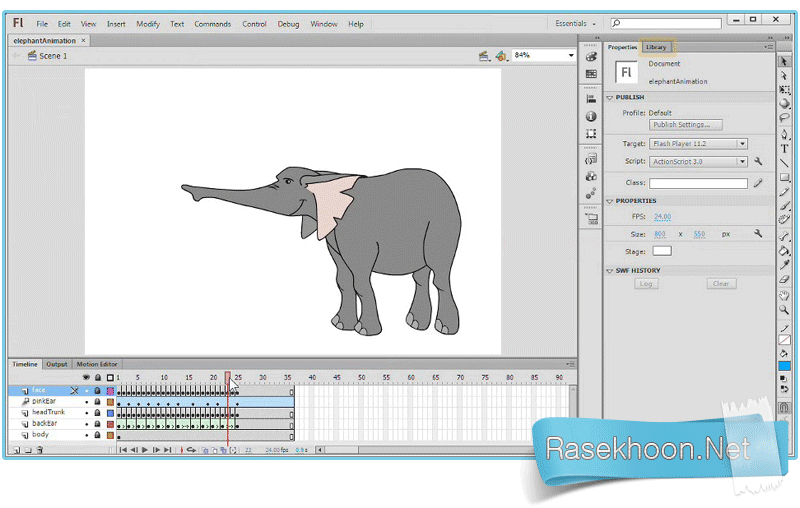Click the stage size wrench icon
Image resolution: width=800 pixels, height=508 pixels.
(758, 233)
